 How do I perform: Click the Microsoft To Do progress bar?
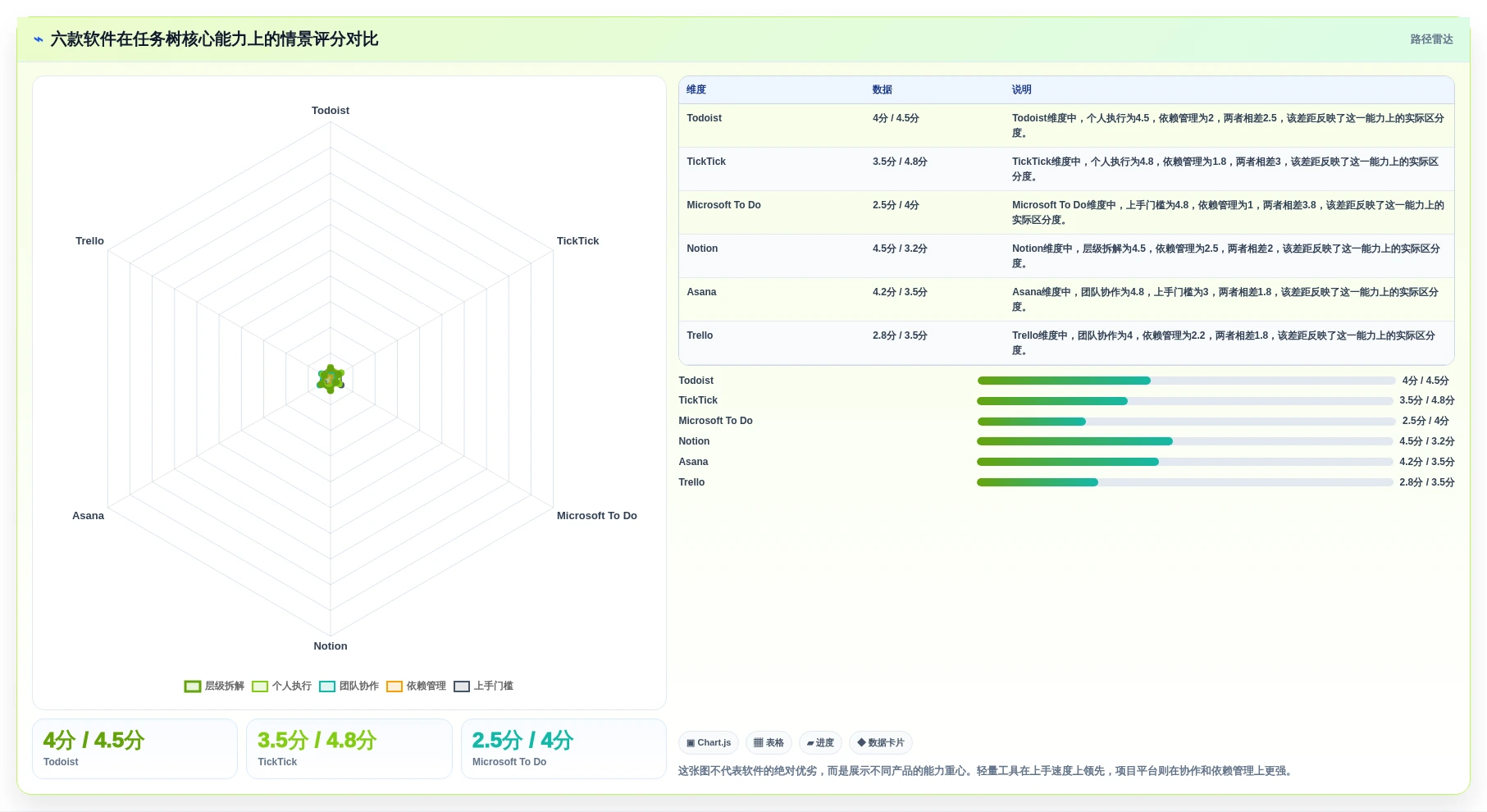pyautogui.click(x=1186, y=422)
